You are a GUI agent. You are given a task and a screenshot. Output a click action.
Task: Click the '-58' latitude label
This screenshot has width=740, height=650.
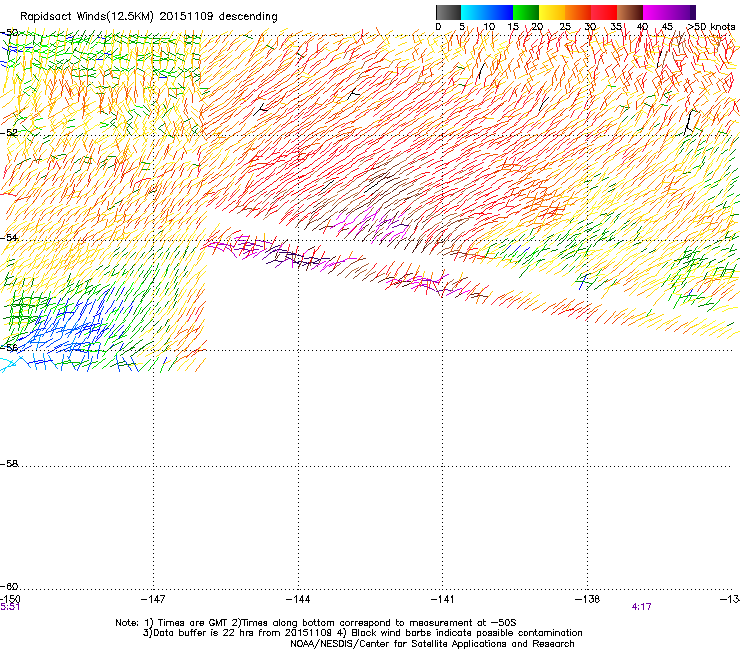[9, 464]
